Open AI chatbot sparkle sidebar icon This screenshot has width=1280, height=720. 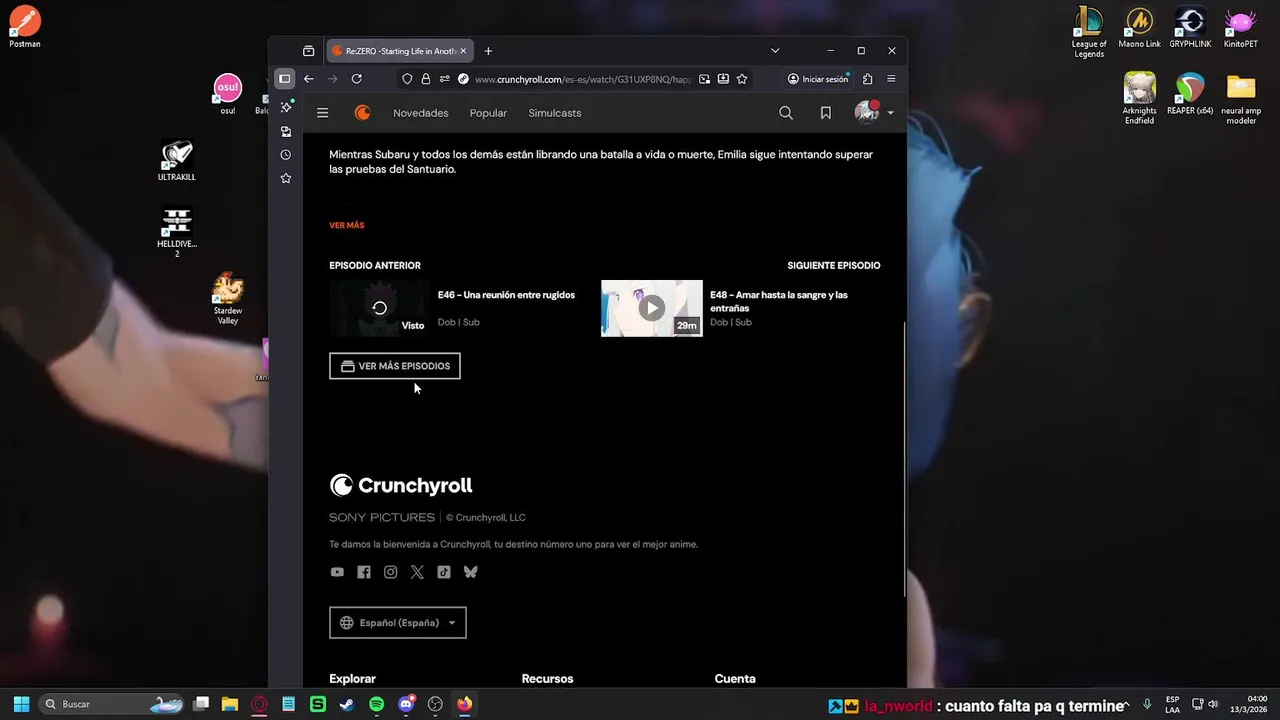point(286,107)
